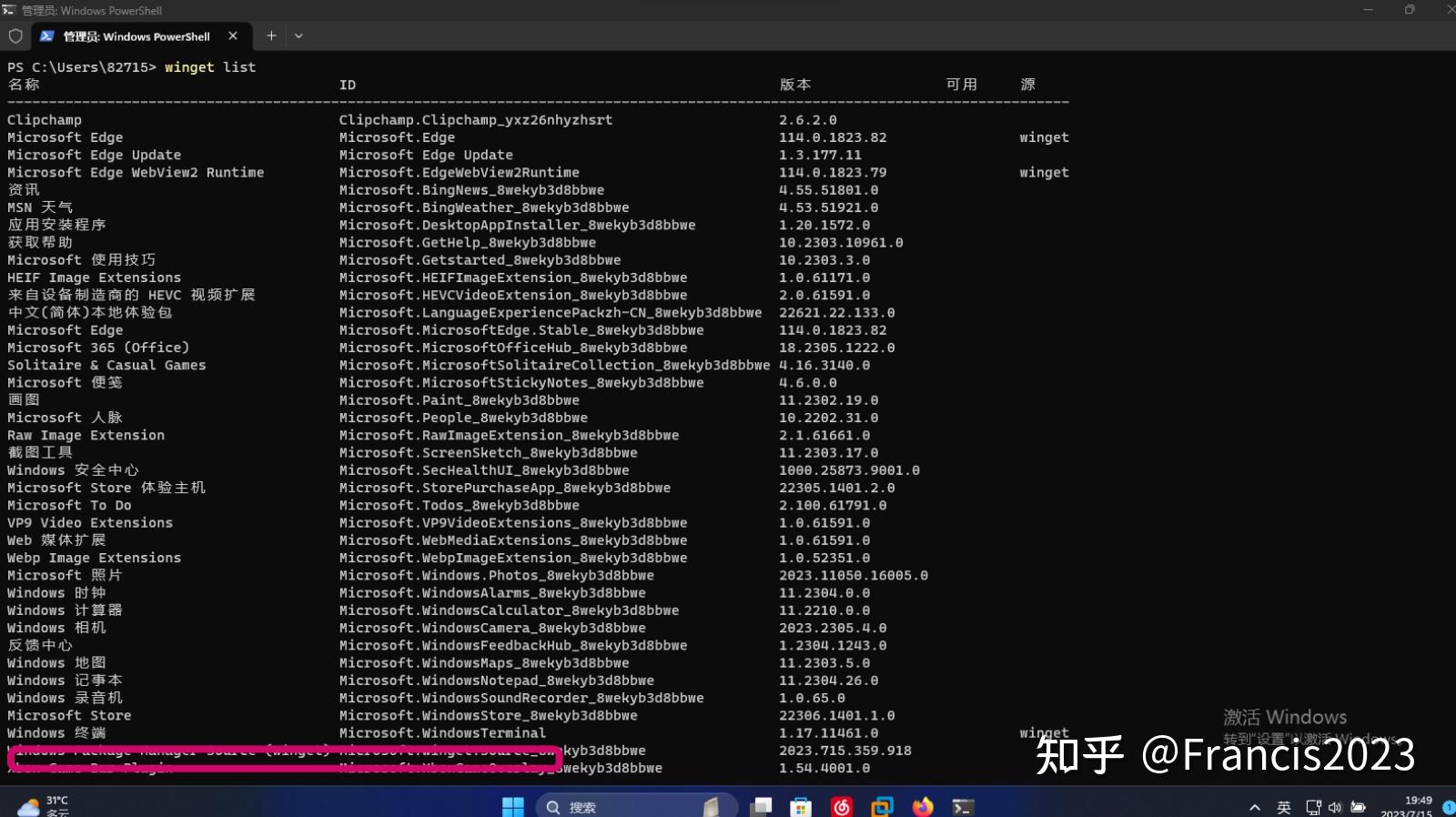Open network settings from the tray icon
Viewport: 1456px width, 817px height.
(x=1313, y=807)
